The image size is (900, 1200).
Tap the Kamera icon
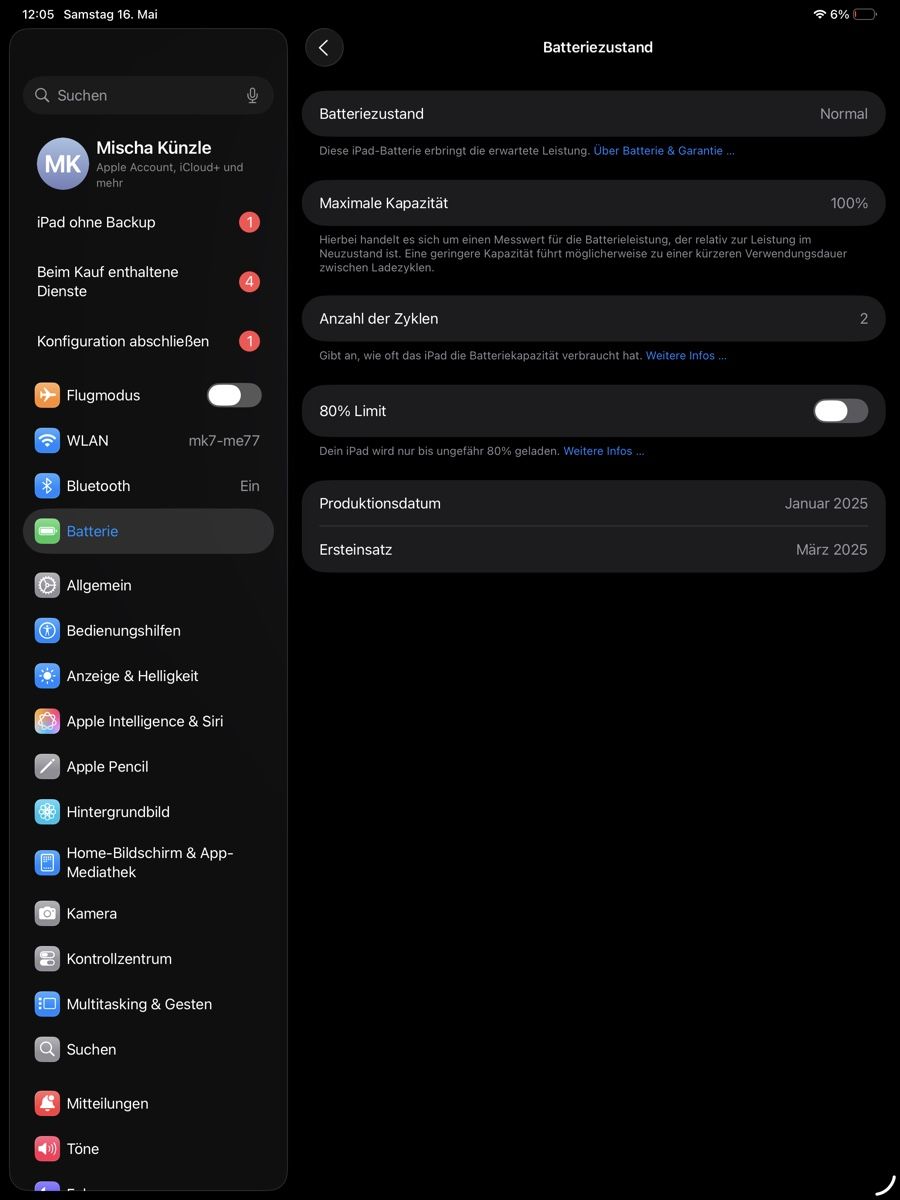(47, 913)
